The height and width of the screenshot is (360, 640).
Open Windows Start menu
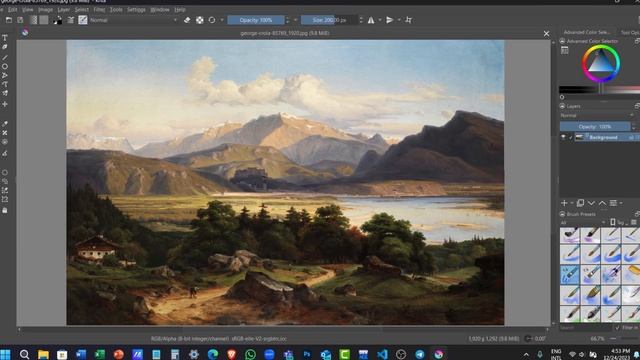click(x=5, y=354)
